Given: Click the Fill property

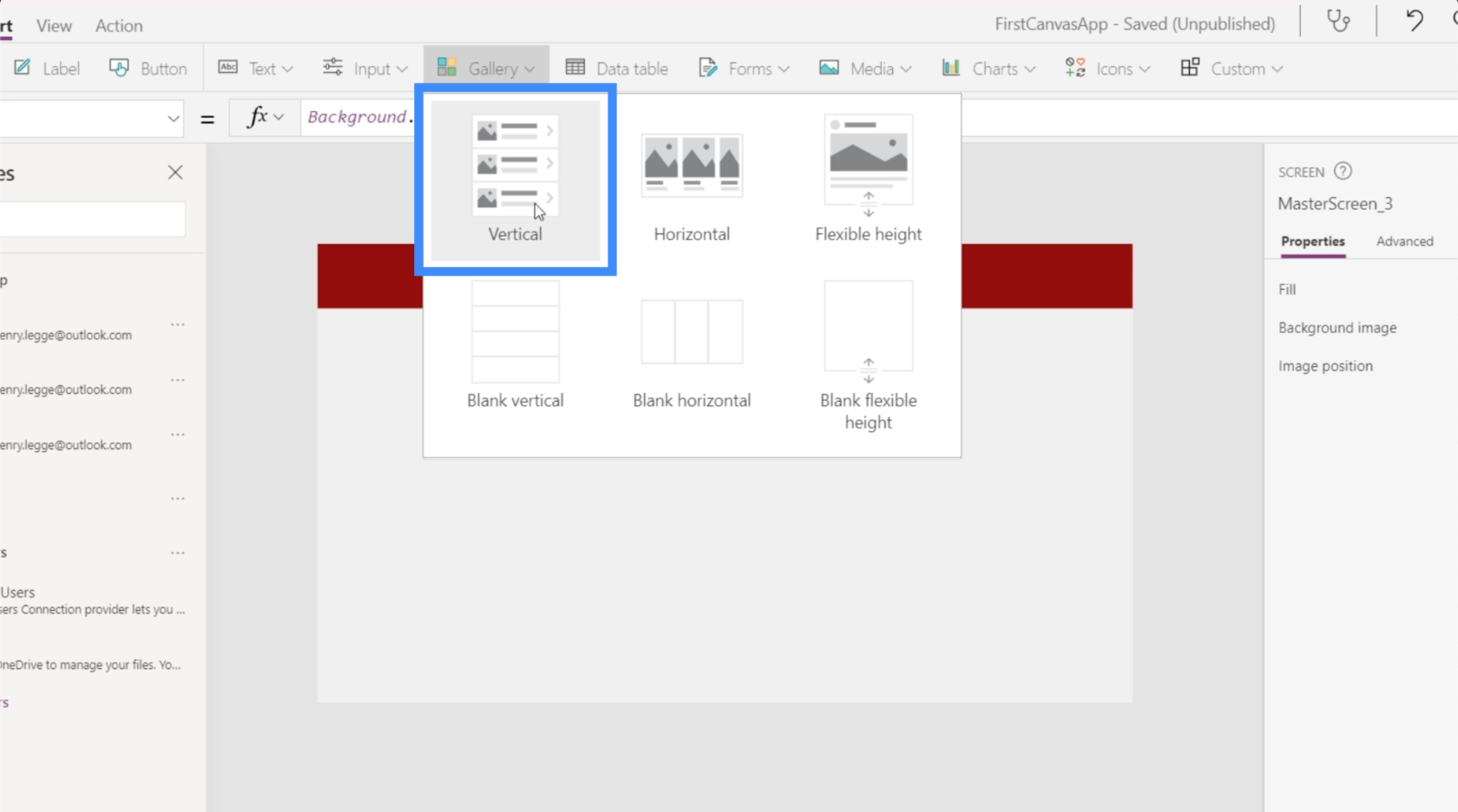Looking at the screenshot, I should pyautogui.click(x=1287, y=290).
